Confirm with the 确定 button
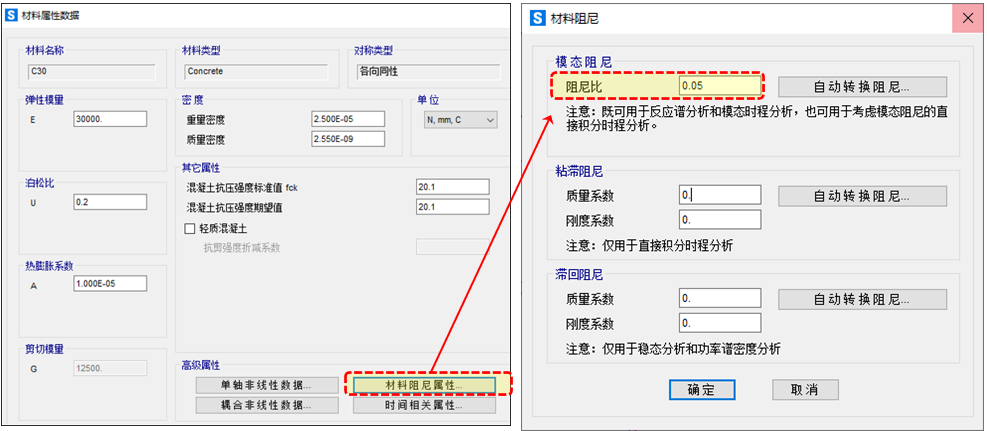This screenshot has width=987, height=431. (702, 390)
